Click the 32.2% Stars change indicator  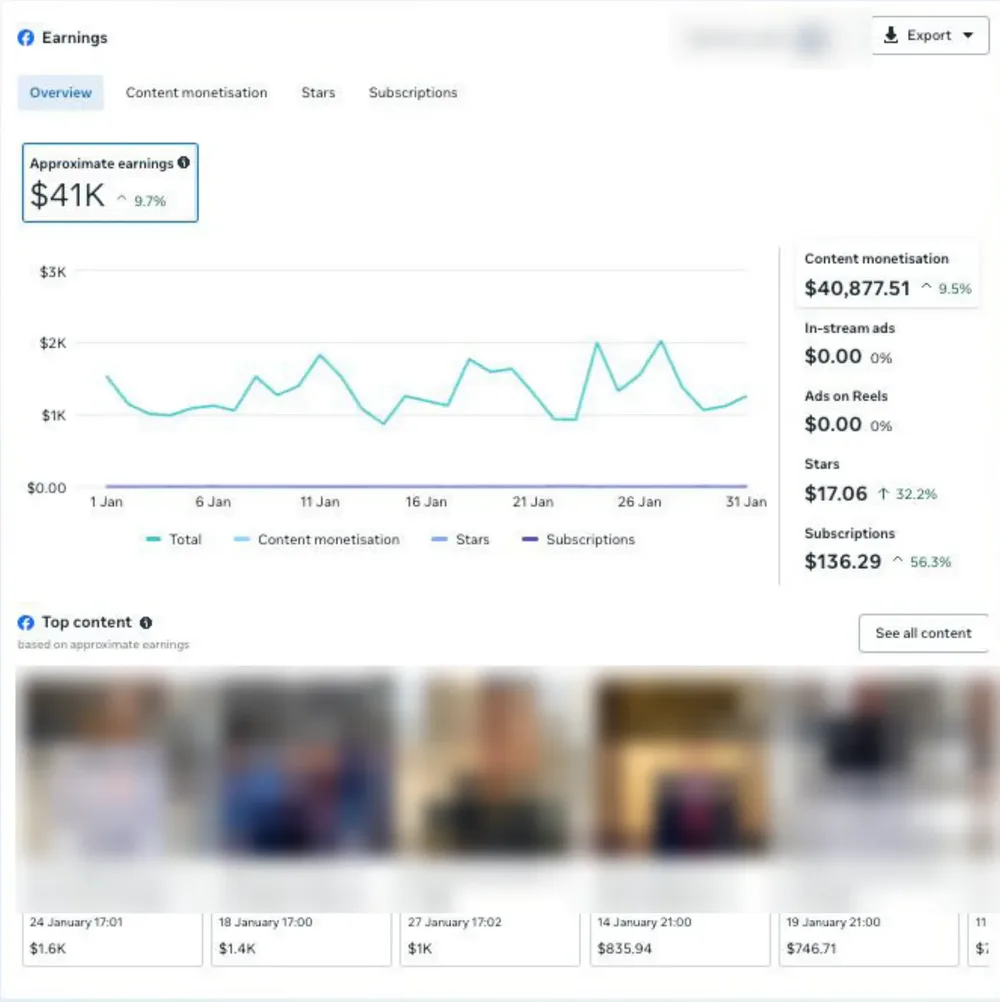coord(907,494)
